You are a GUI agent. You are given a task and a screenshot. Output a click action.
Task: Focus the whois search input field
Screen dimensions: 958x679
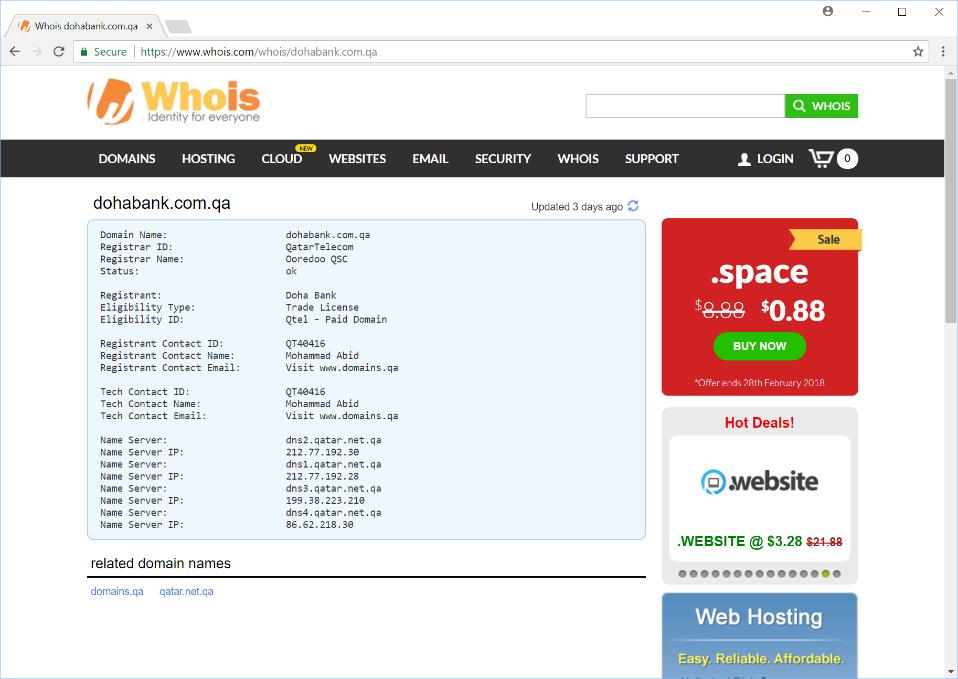685,106
